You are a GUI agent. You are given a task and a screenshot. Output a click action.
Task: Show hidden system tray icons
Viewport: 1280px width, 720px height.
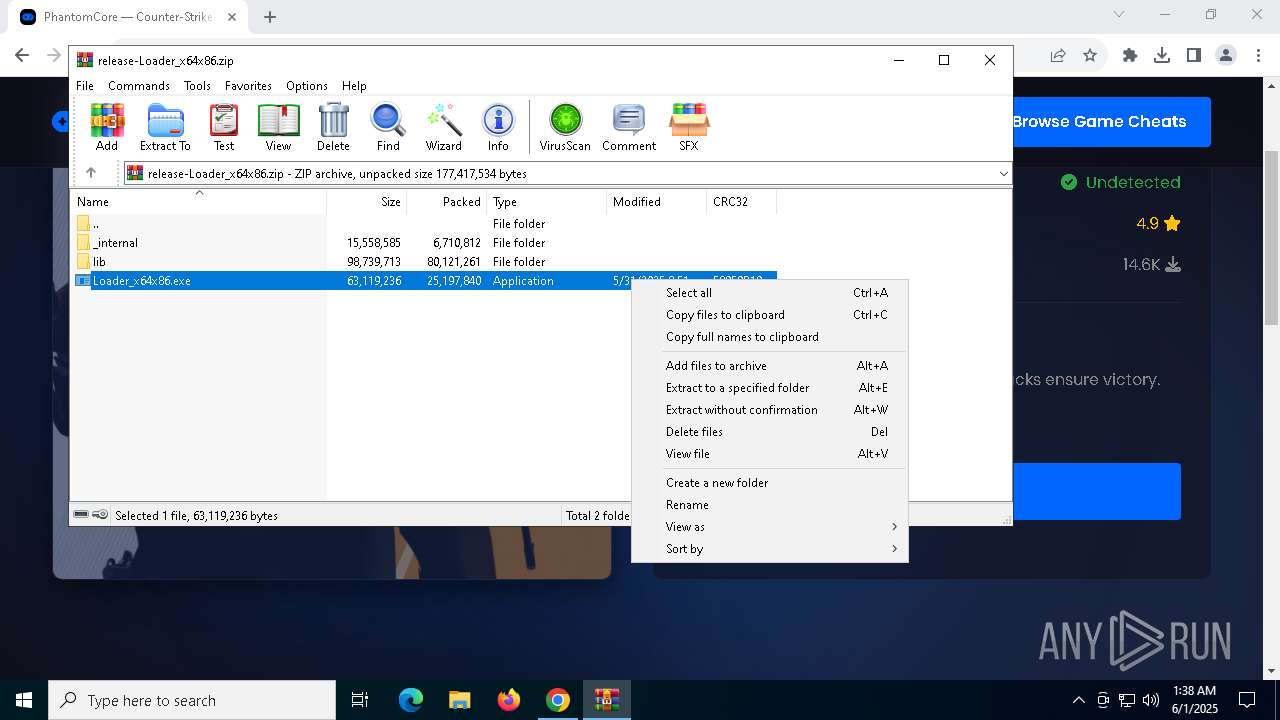(1078, 700)
